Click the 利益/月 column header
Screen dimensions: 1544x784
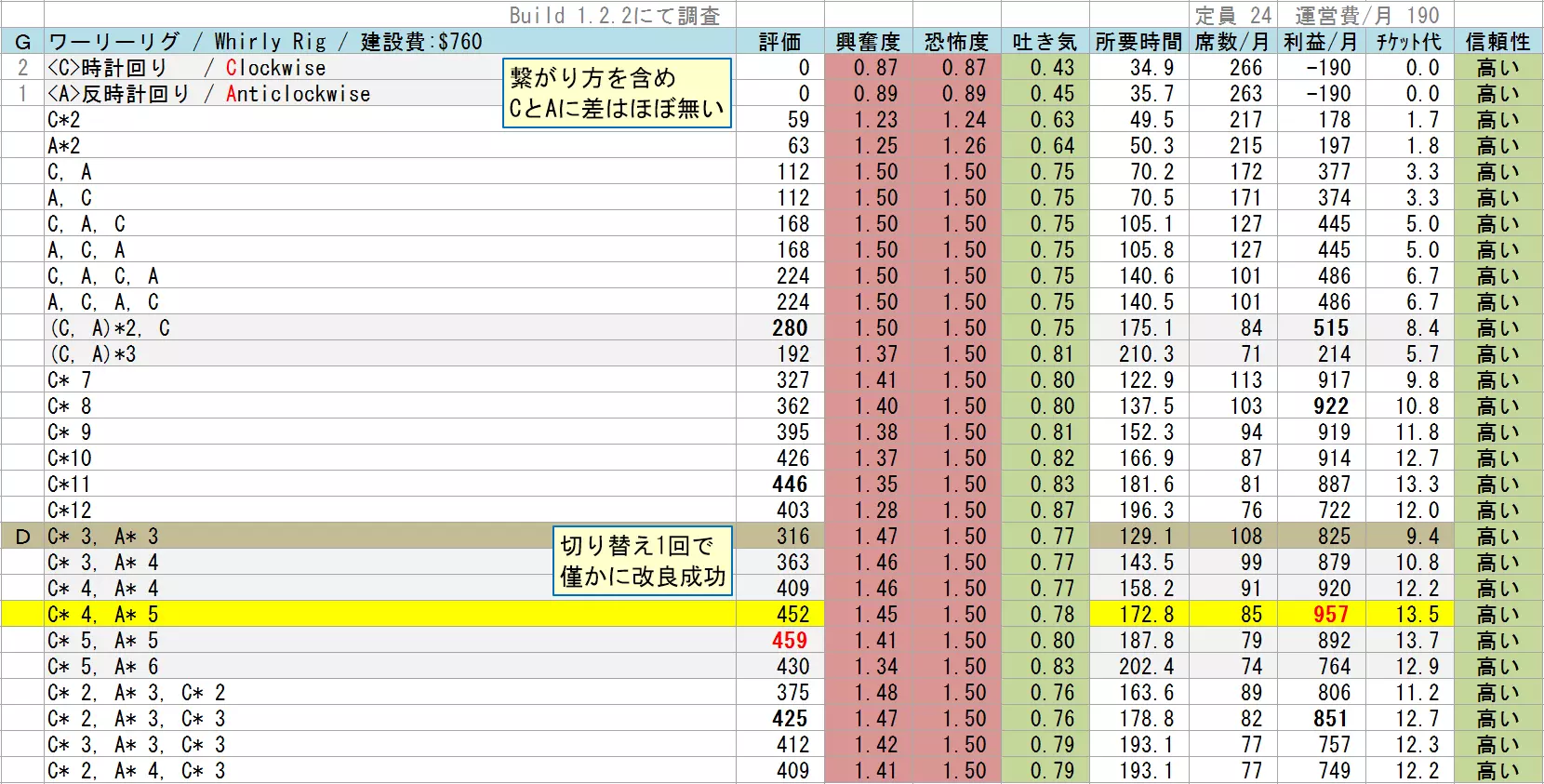(x=1321, y=42)
